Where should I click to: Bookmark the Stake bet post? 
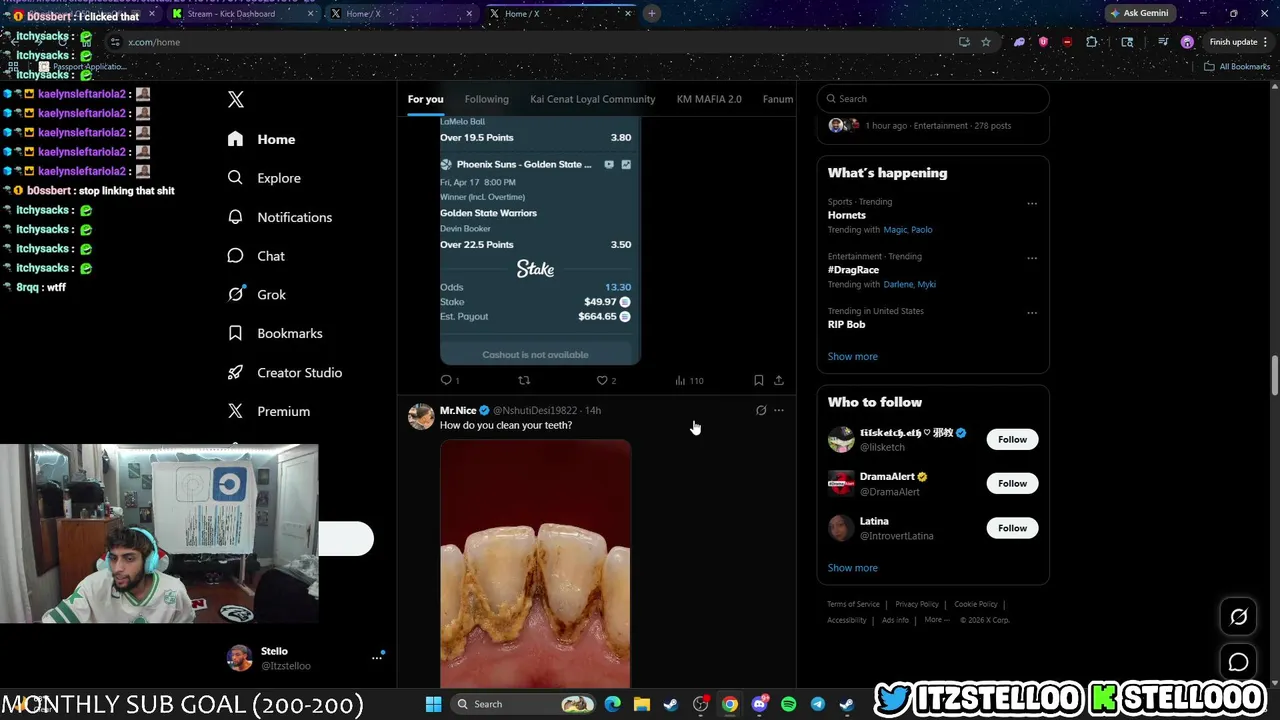(x=758, y=380)
